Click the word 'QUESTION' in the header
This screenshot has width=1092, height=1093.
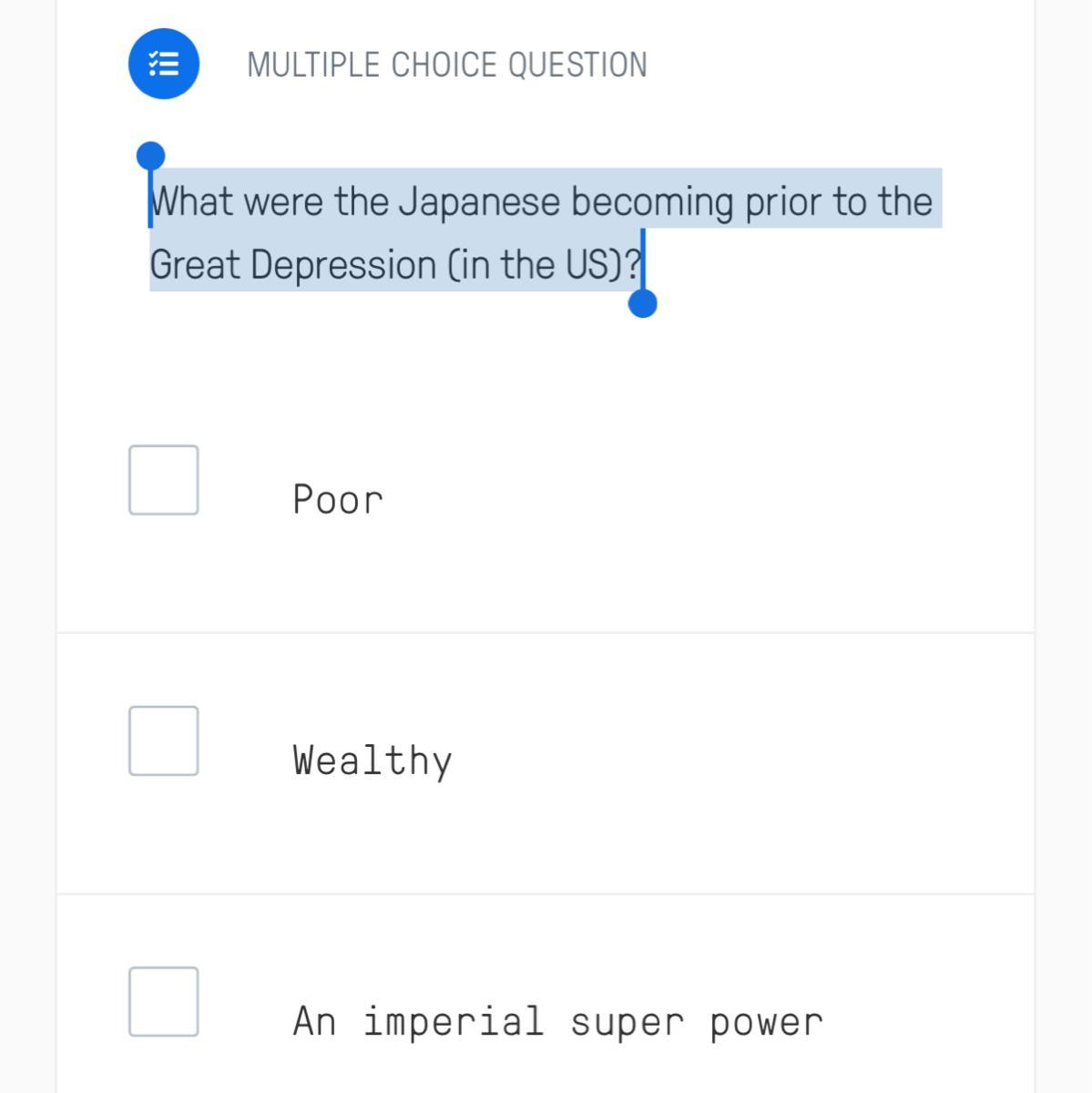tap(577, 65)
